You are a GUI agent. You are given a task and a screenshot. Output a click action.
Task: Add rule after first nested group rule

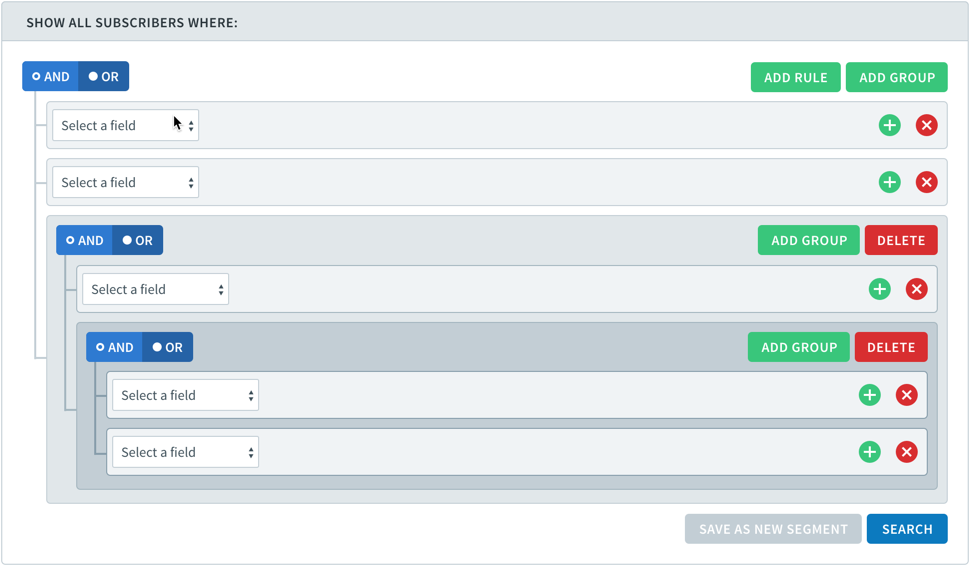(x=880, y=289)
